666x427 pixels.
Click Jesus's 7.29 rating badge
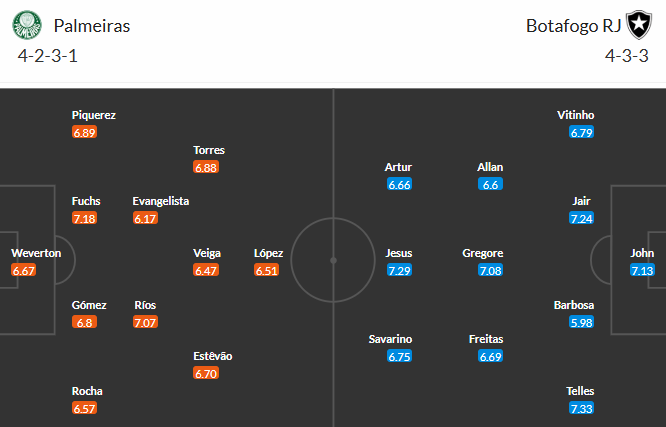[x=399, y=270]
